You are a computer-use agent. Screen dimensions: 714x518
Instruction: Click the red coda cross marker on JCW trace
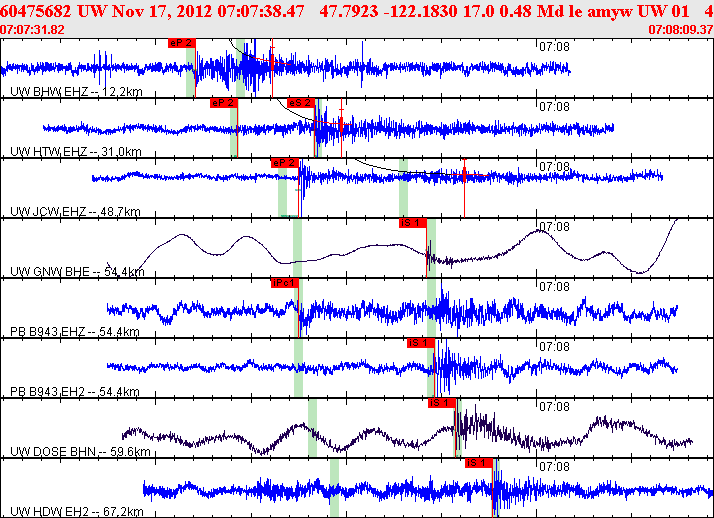(464, 174)
